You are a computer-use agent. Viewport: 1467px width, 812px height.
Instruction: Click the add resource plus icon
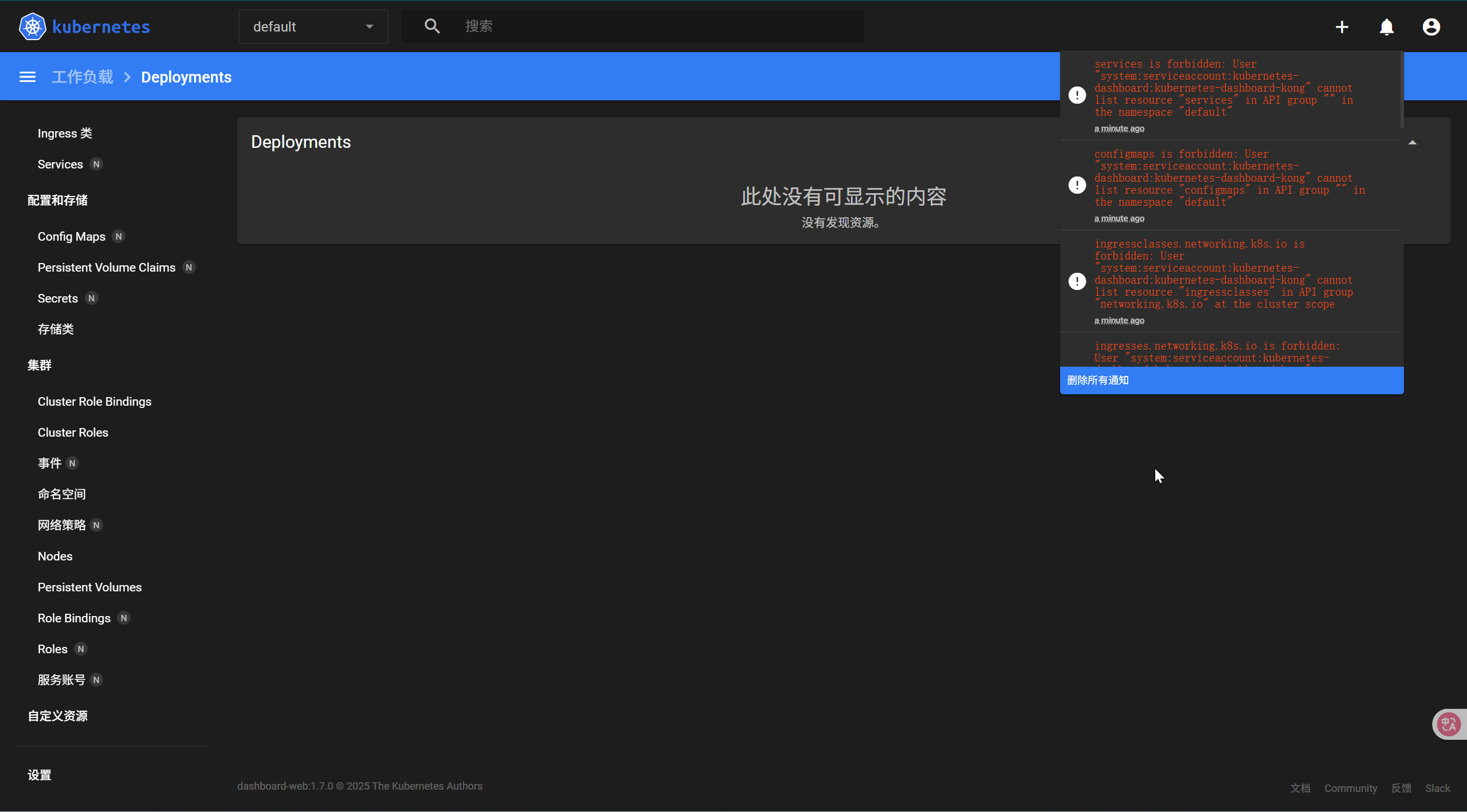1342,26
